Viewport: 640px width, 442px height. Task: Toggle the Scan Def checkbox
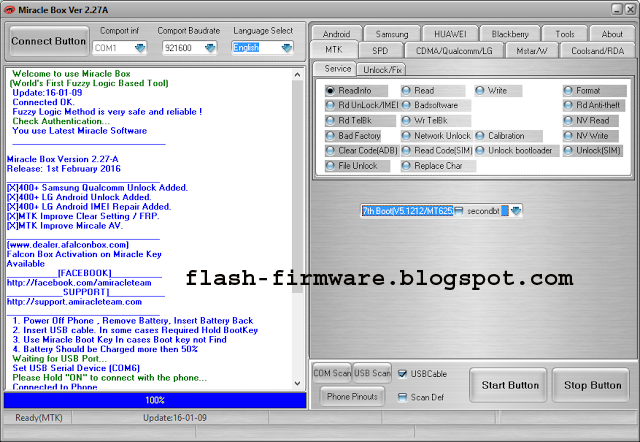pyautogui.click(x=402, y=397)
